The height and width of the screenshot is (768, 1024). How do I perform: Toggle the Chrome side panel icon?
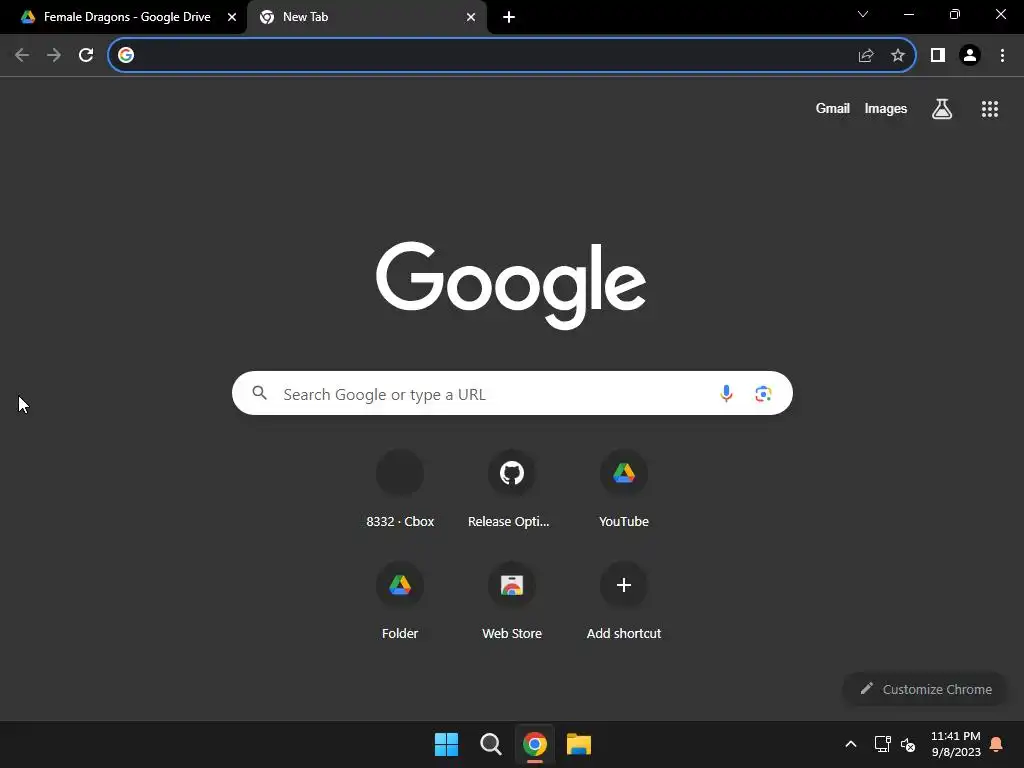938,56
